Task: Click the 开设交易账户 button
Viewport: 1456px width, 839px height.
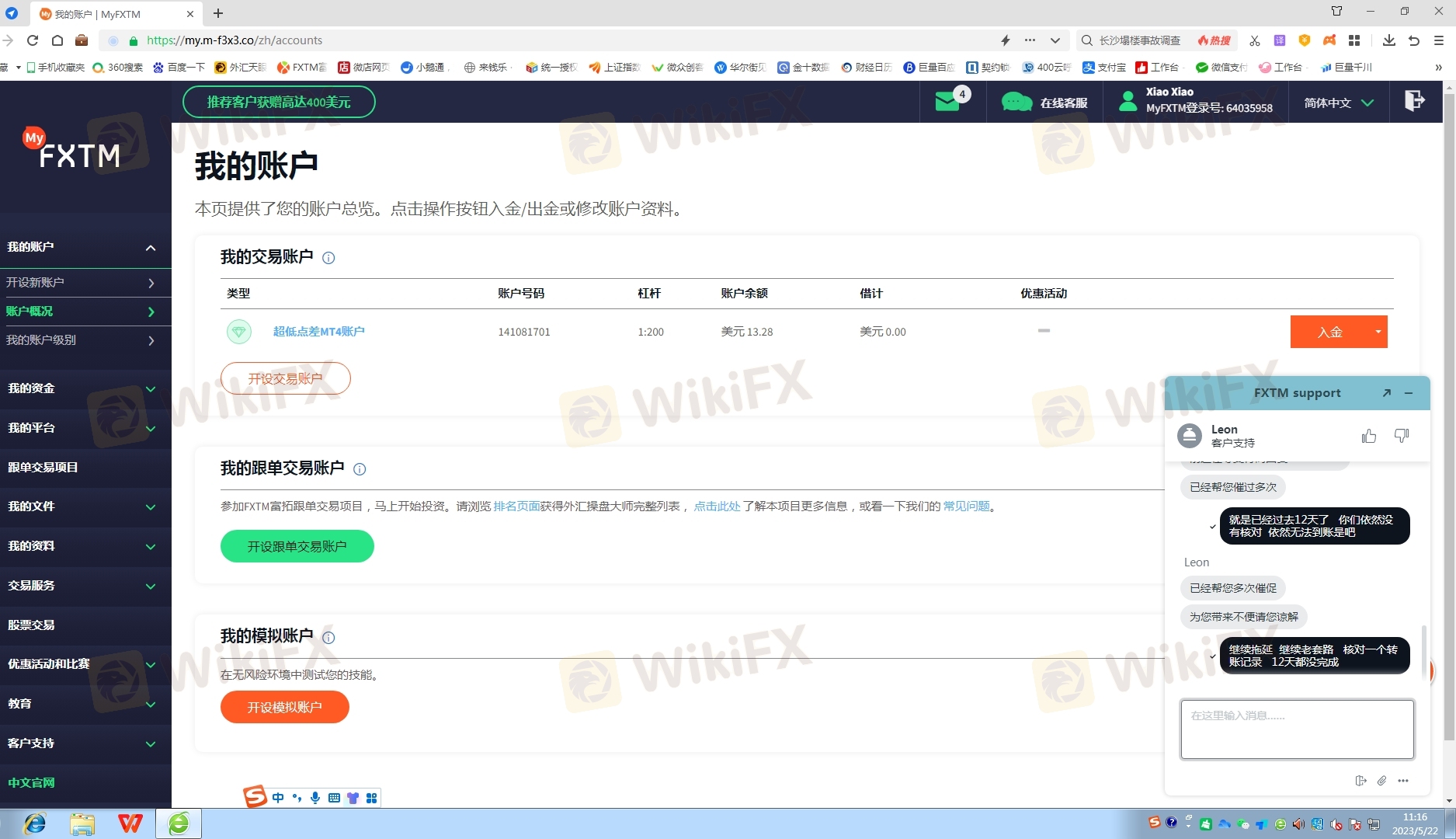Action: [285, 378]
